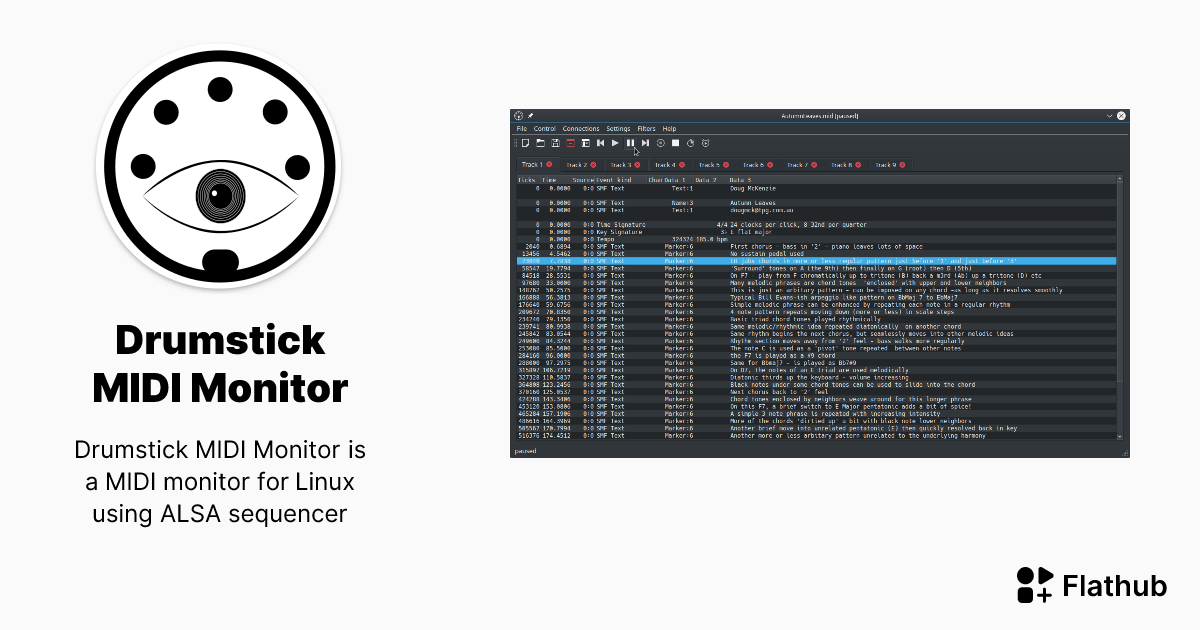This screenshot has height=630, width=1200.
Task: Expand the chevron dropdown in the titlebar
Action: (x=1108, y=115)
